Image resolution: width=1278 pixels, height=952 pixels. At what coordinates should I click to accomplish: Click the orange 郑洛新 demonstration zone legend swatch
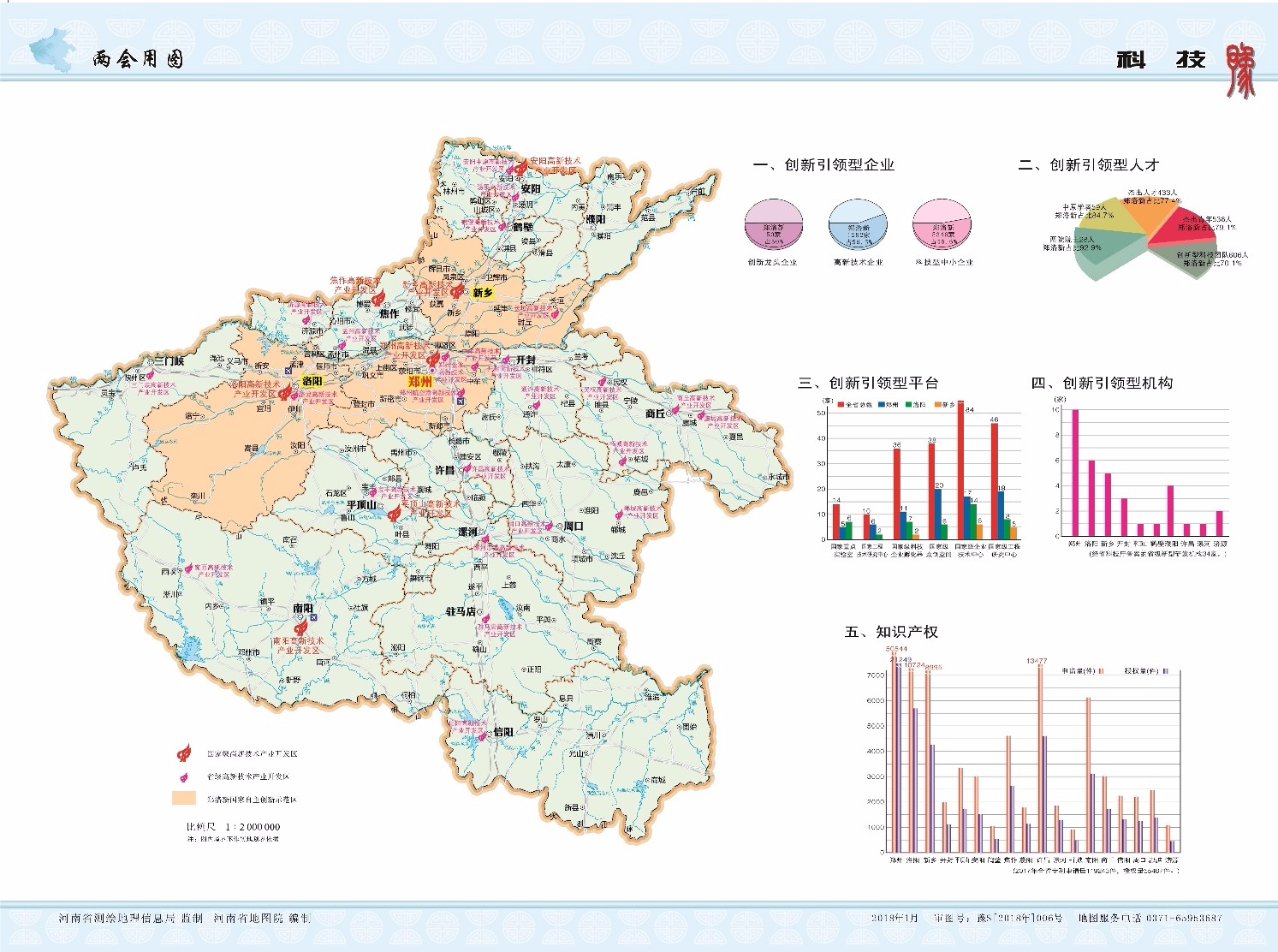tap(184, 799)
